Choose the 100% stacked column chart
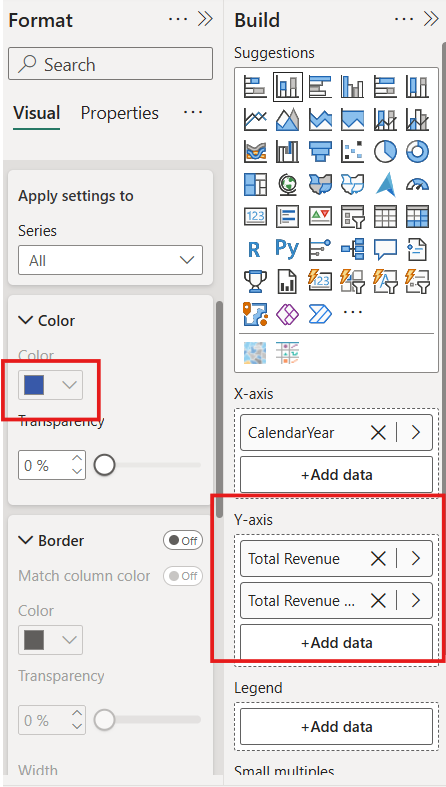This screenshot has height=787, width=446. [x=417, y=86]
